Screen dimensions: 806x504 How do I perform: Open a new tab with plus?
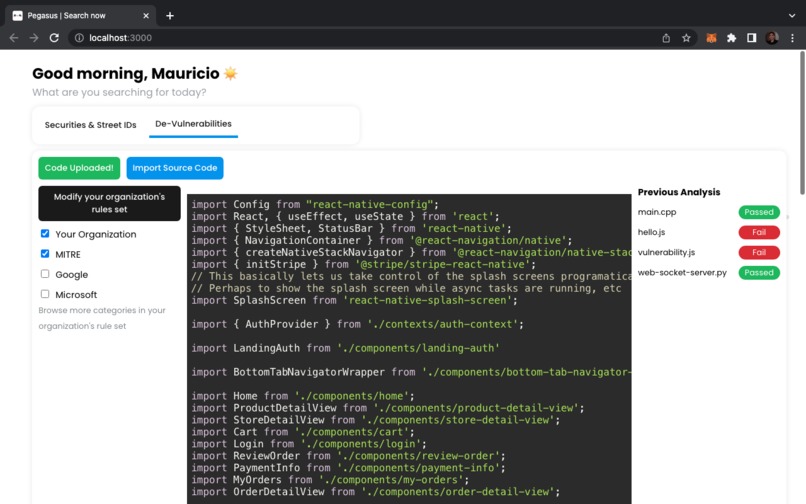click(170, 16)
